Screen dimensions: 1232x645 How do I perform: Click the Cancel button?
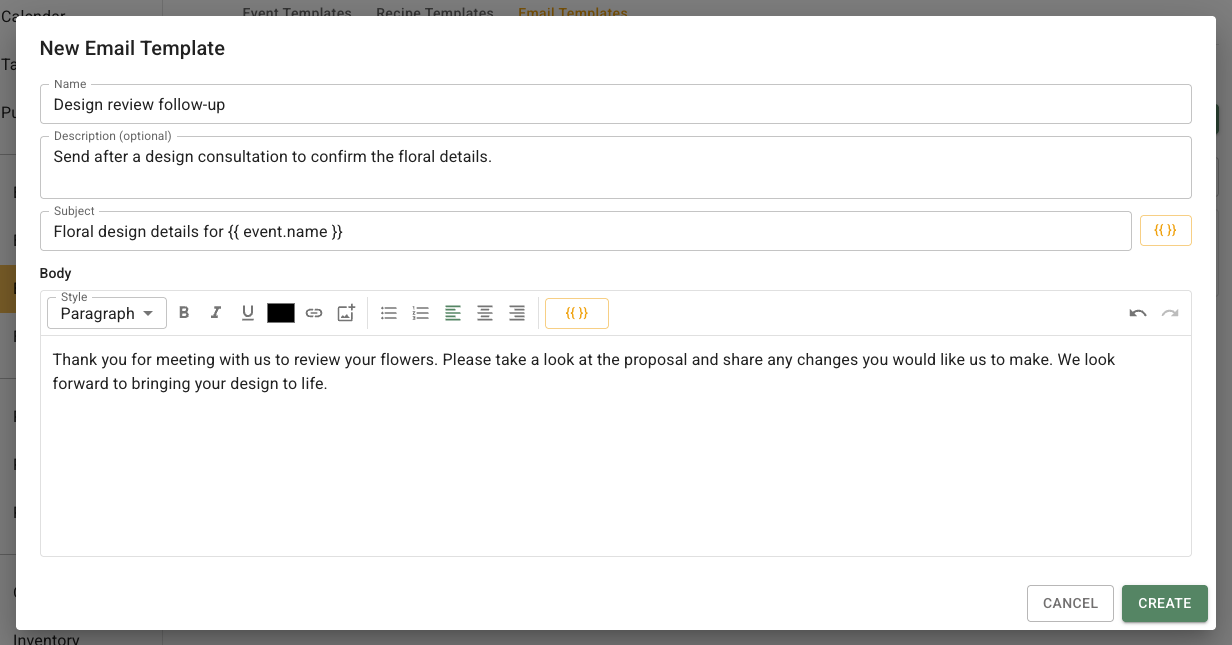coord(1070,603)
